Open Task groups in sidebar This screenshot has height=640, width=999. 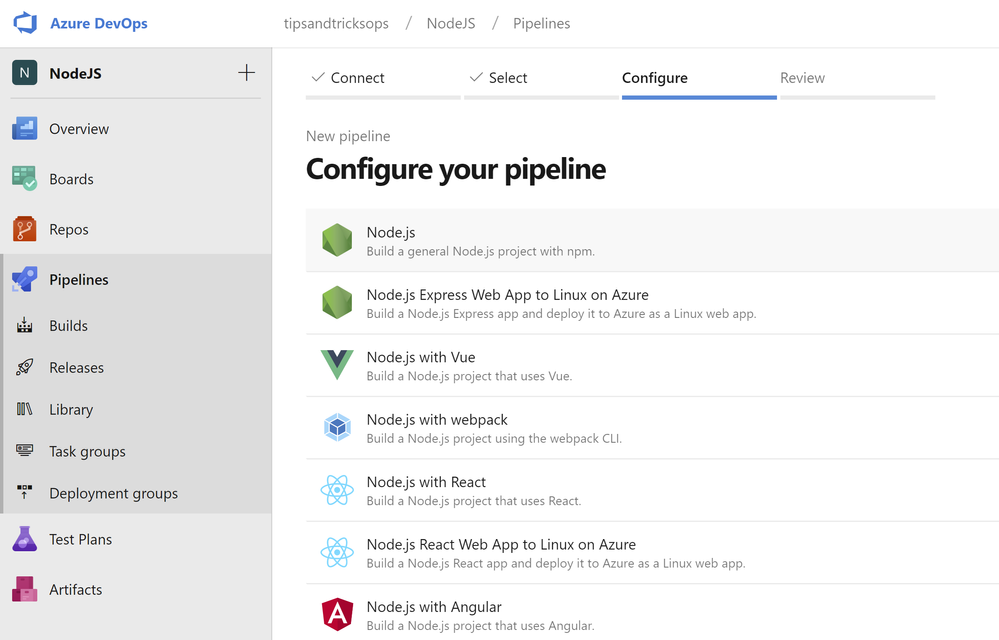pos(87,451)
